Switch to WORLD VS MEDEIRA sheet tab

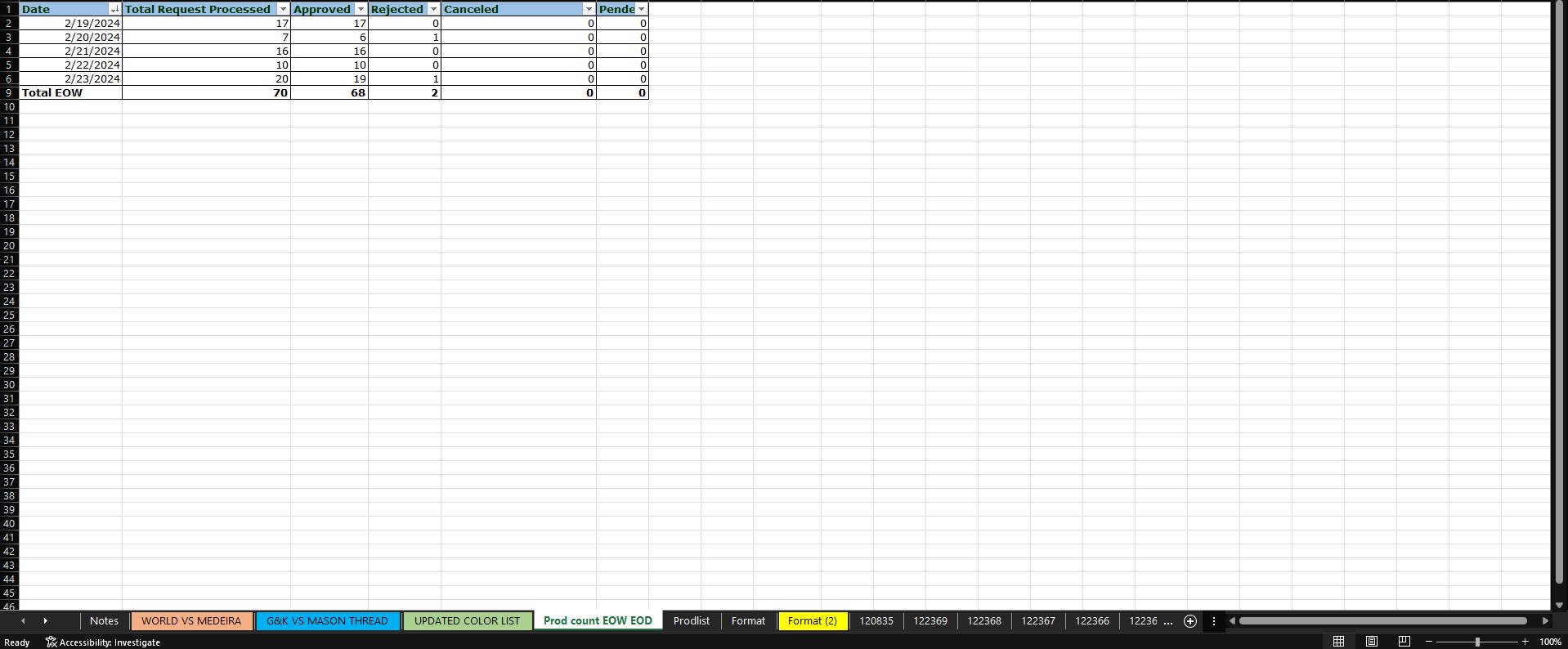tap(191, 621)
